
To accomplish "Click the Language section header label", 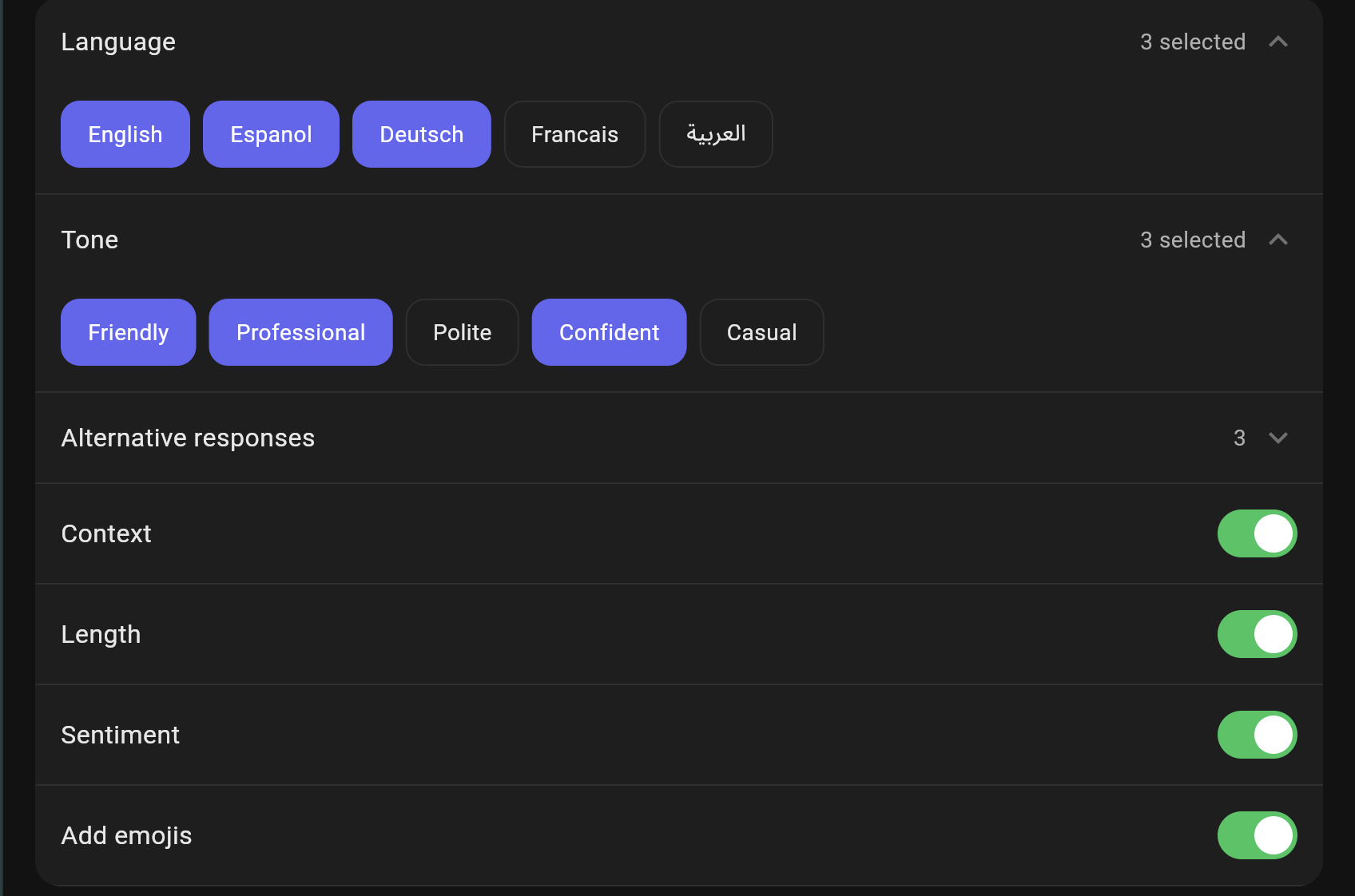I will click(x=118, y=42).
